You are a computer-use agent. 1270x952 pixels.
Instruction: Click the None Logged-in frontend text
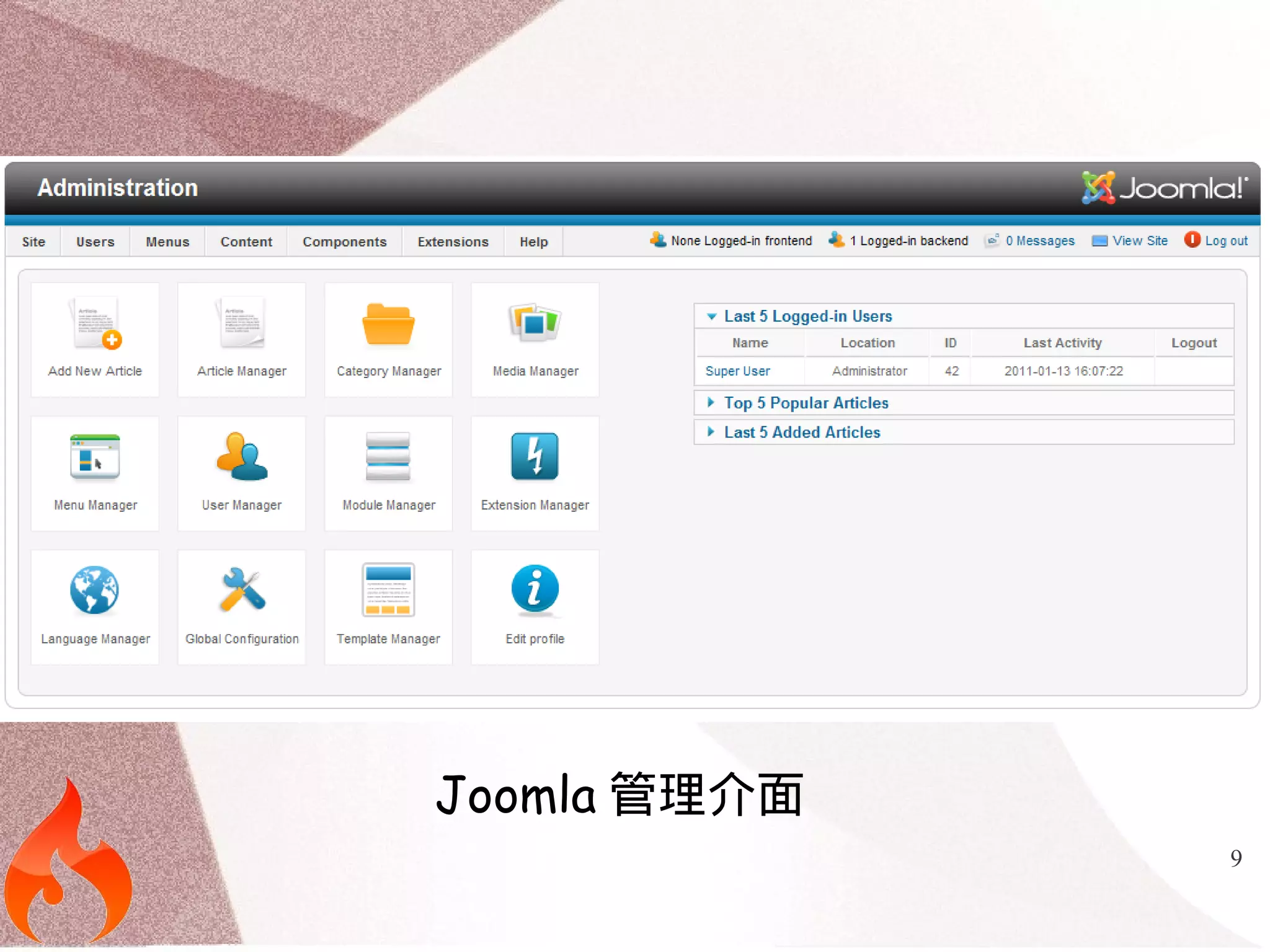tap(741, 241)
